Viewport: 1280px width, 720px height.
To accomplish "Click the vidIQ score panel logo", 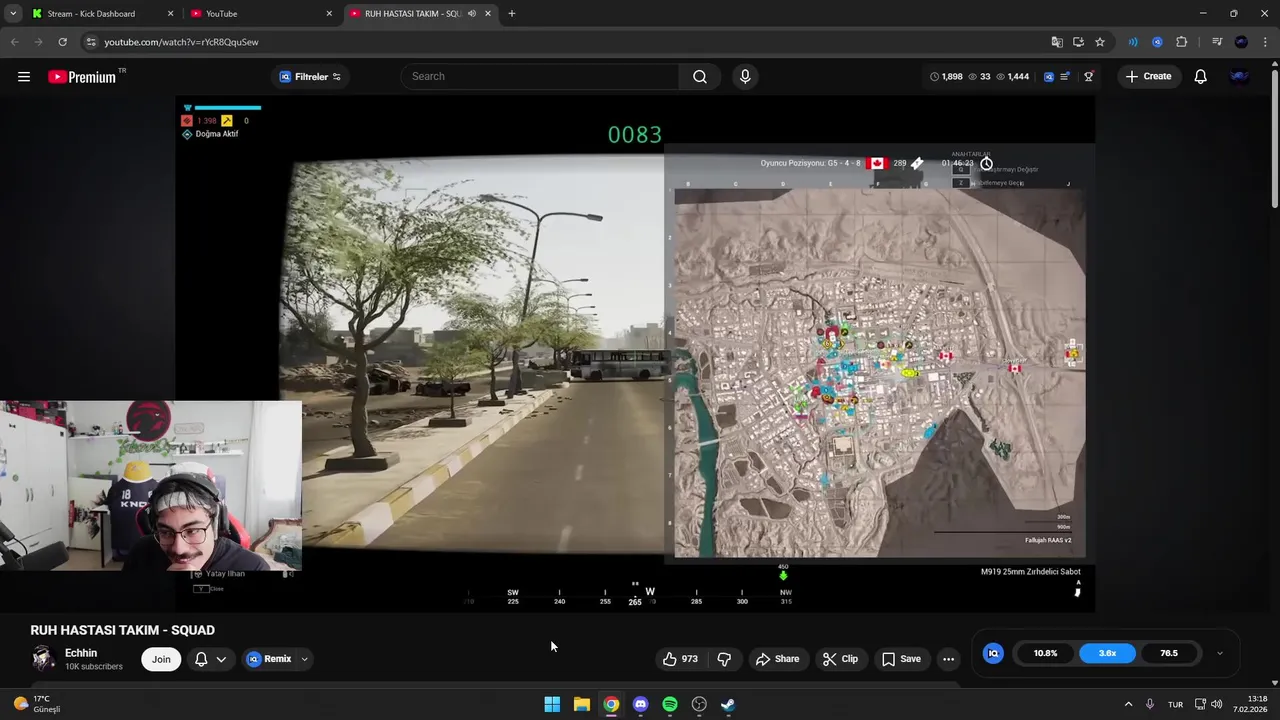I will (993, 653).
